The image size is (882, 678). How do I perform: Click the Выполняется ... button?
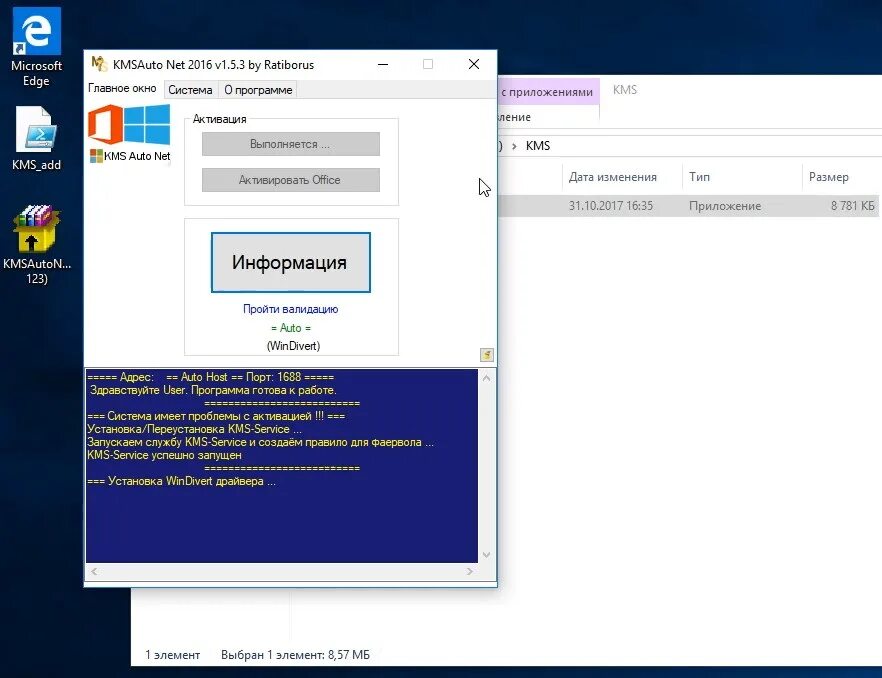point(291,144)
